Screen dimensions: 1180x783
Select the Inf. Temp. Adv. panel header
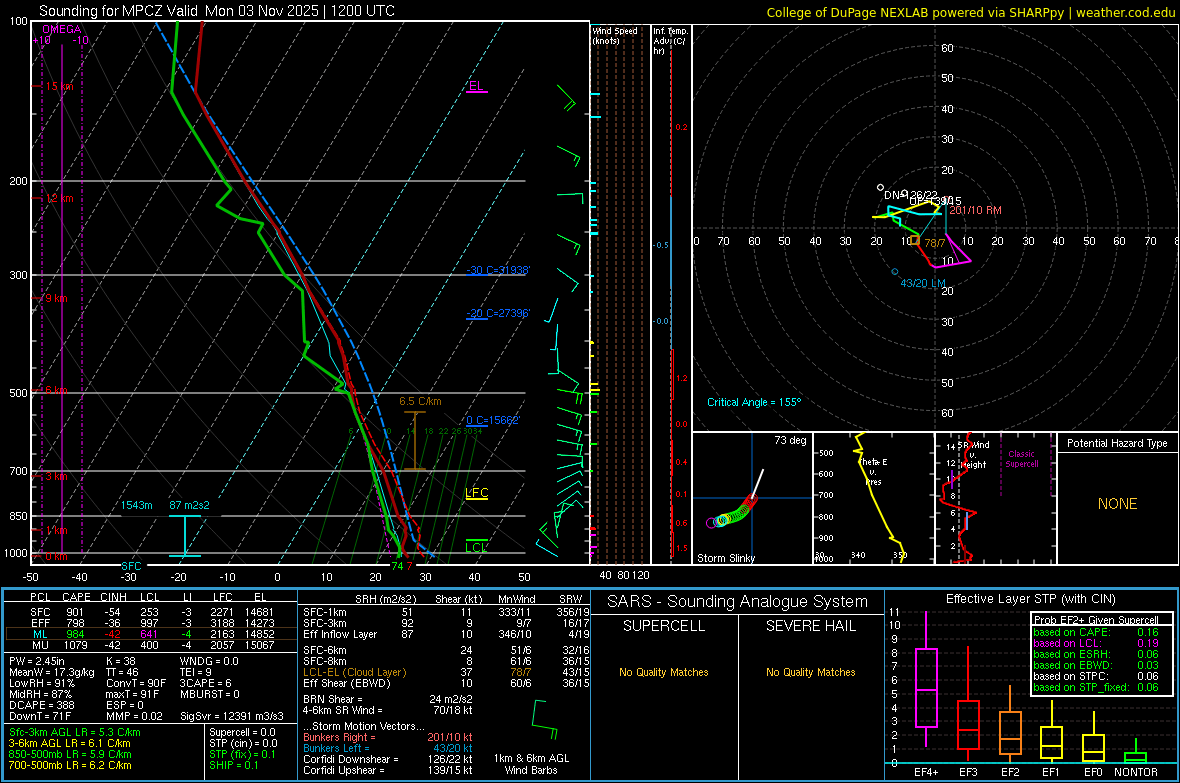pyautogui.click(x=670, y=41)
